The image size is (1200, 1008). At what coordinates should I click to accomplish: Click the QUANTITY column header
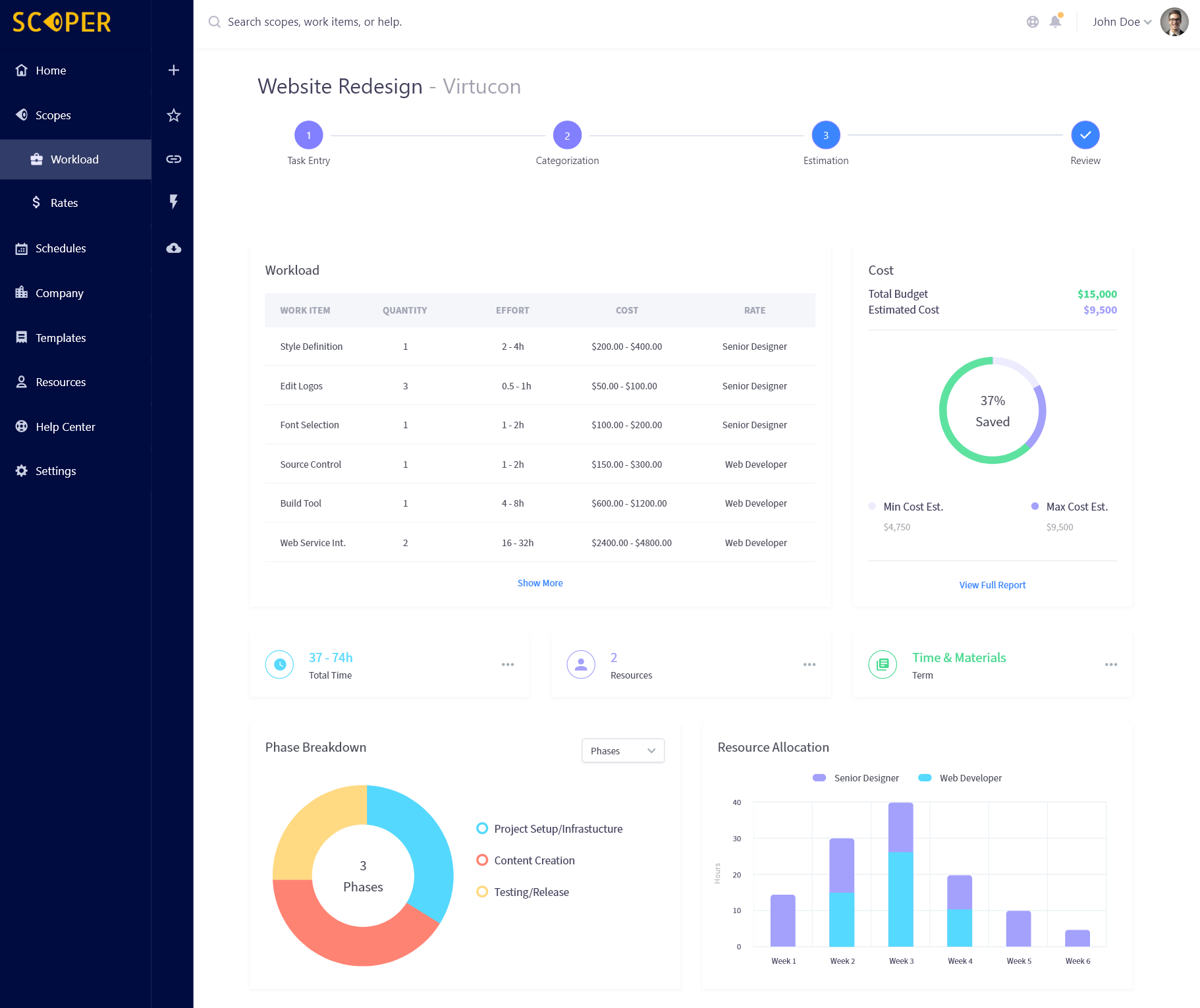coord(404,310)
